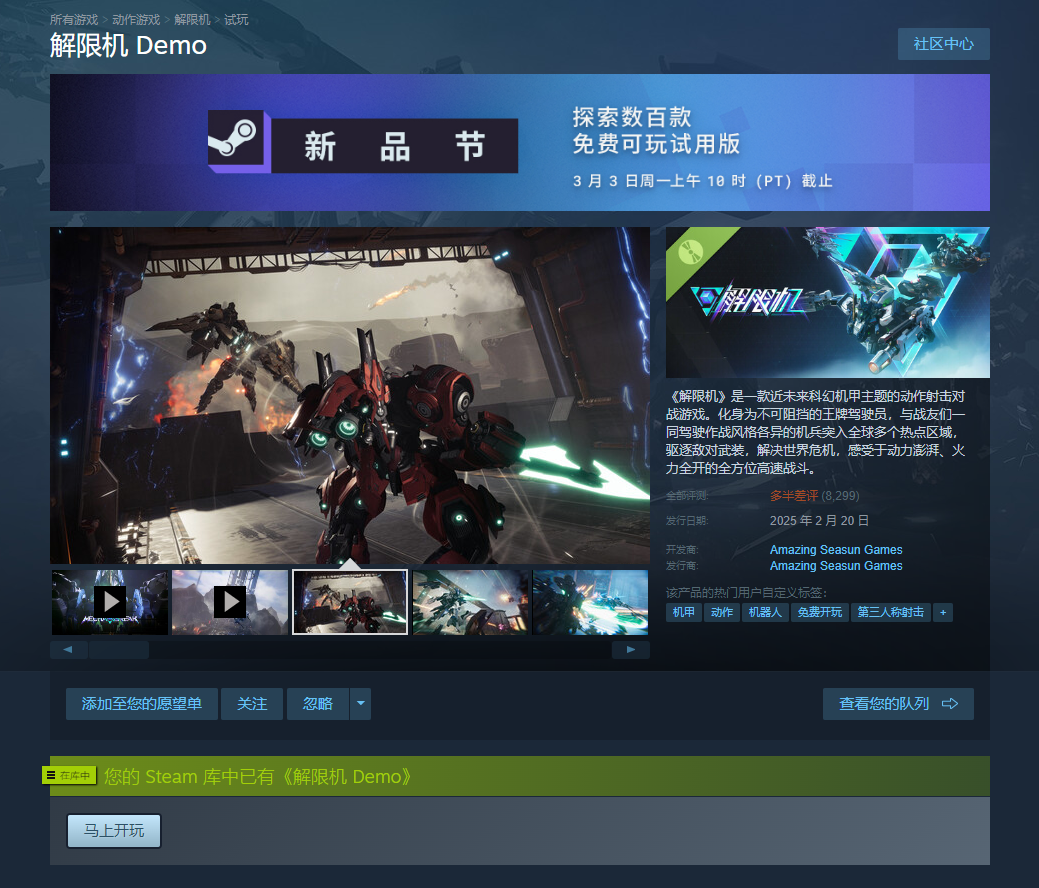Open the Steam 新品节 banner
The height and width of the screenshot is (888, 1039).
[x=520, y=142]
